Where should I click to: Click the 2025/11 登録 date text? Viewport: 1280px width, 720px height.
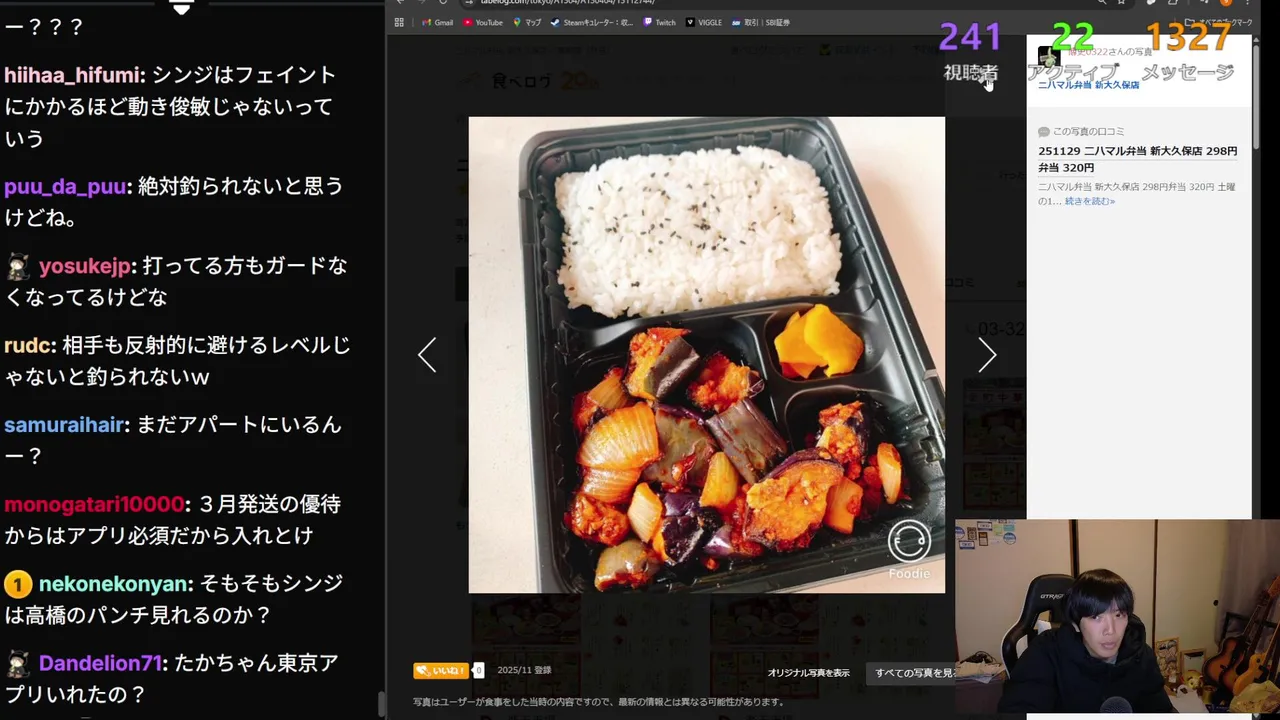pos(524,670)
